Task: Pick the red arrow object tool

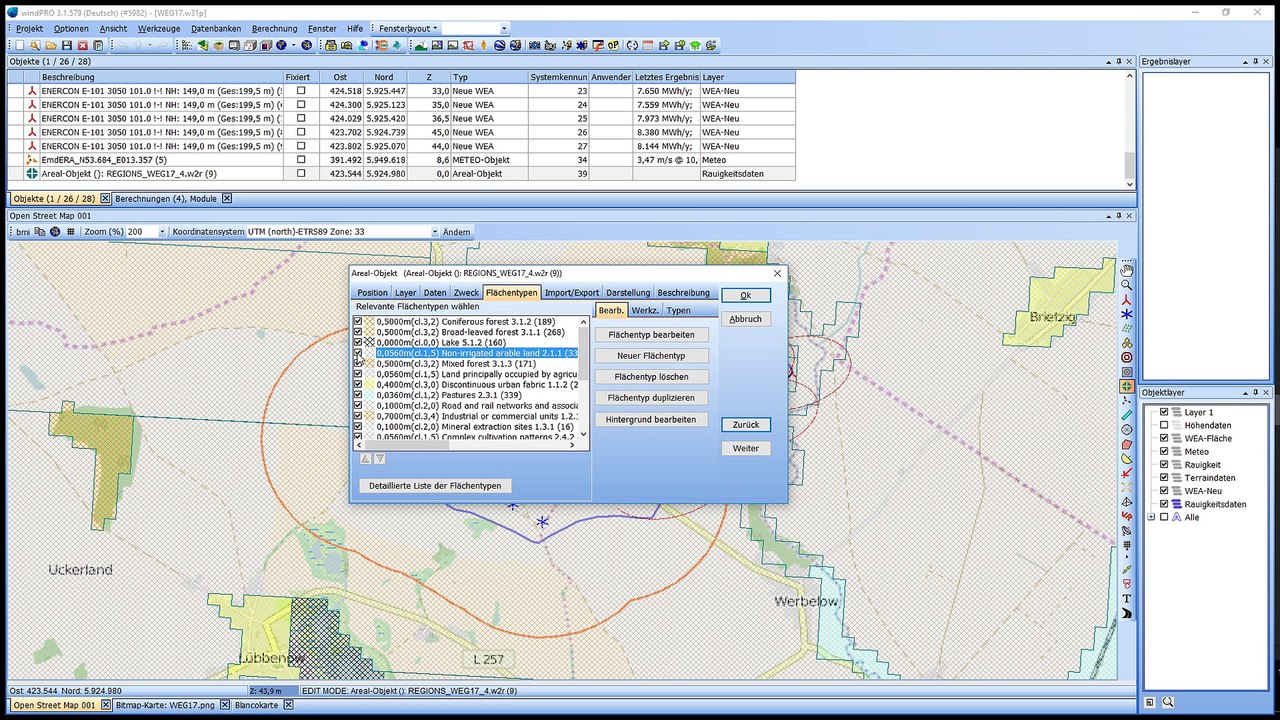Action: (1127, 473)
